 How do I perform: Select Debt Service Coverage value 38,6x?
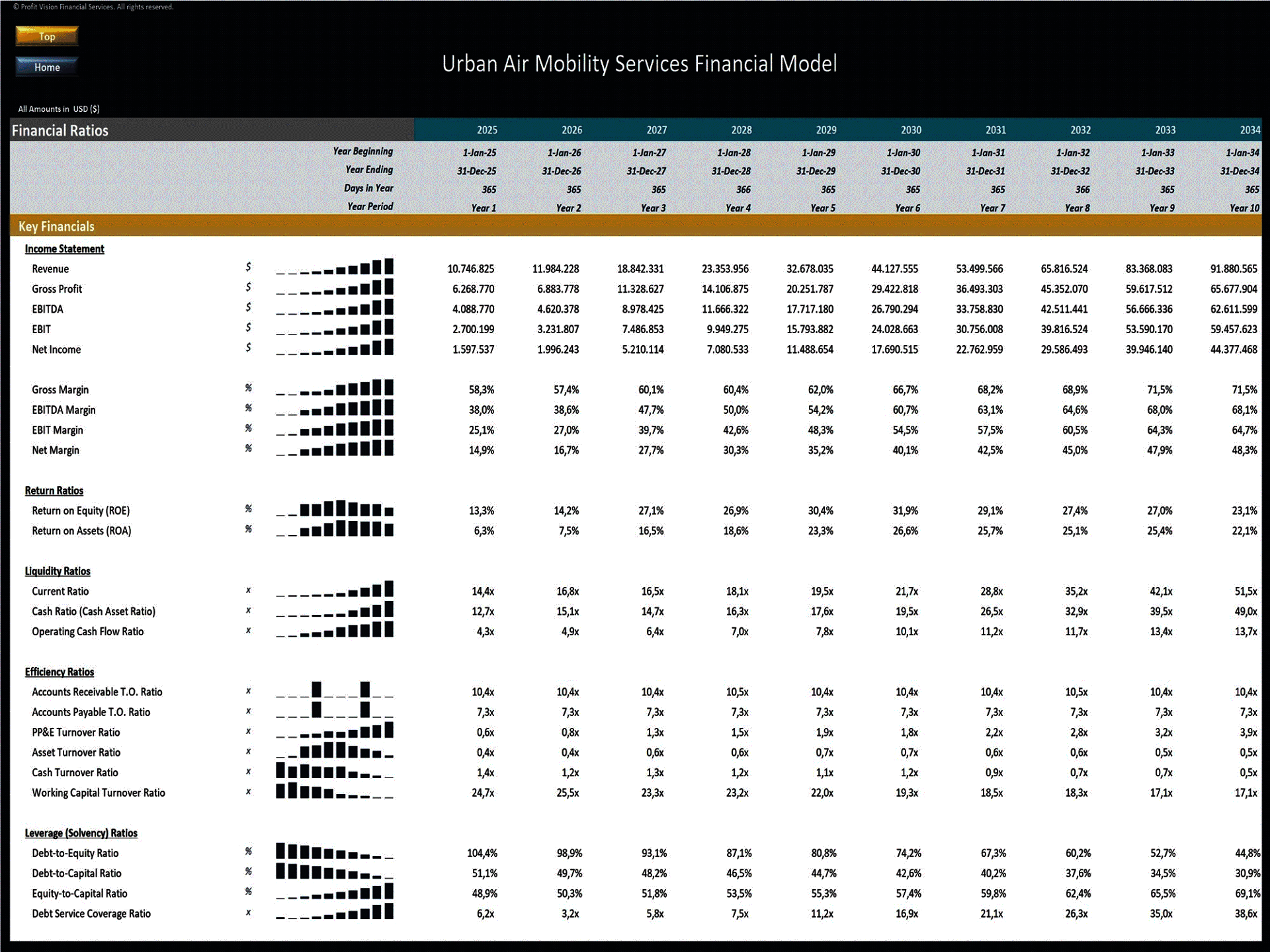point(1246,914)
